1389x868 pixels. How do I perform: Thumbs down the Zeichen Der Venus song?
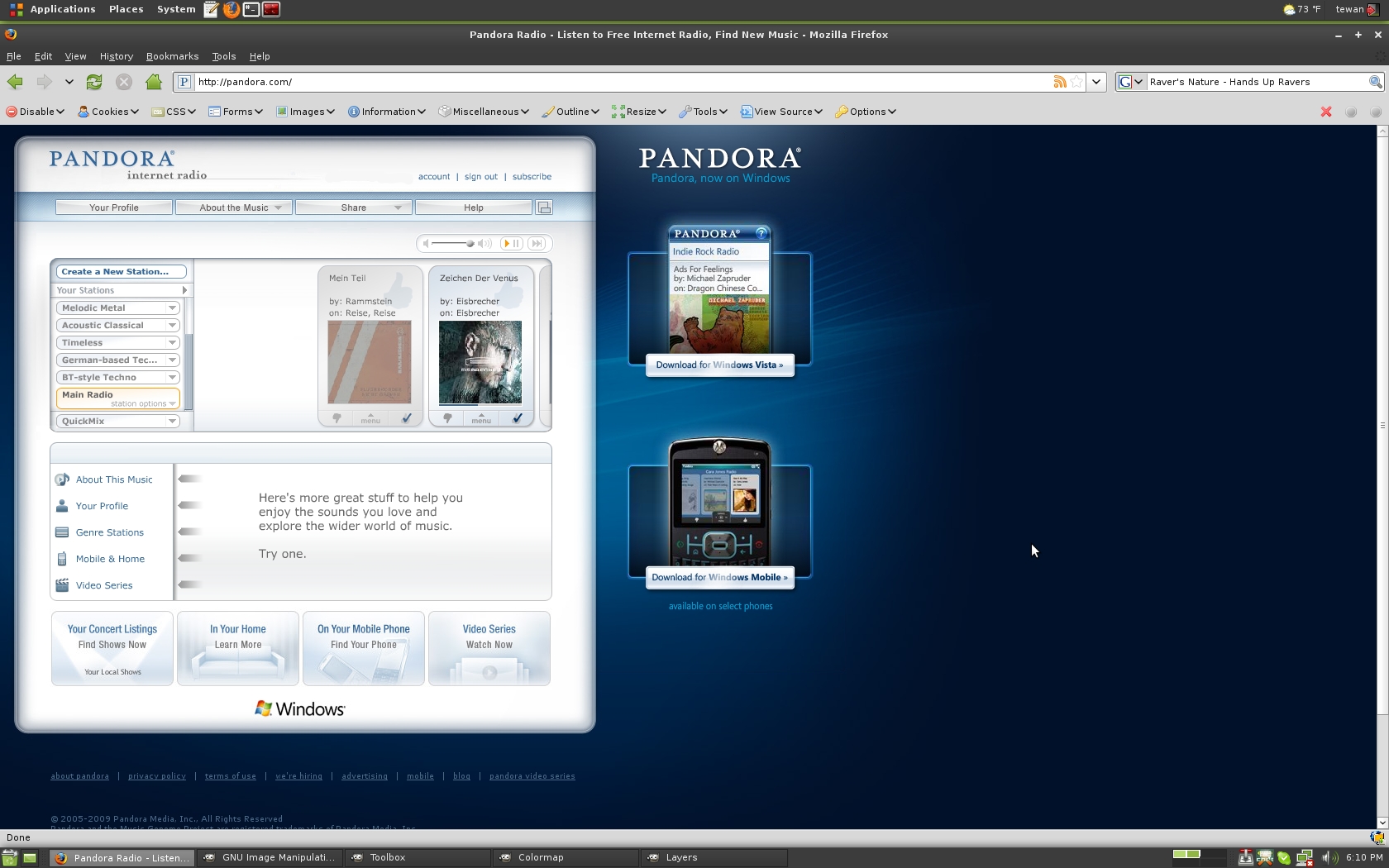(447, 418)
